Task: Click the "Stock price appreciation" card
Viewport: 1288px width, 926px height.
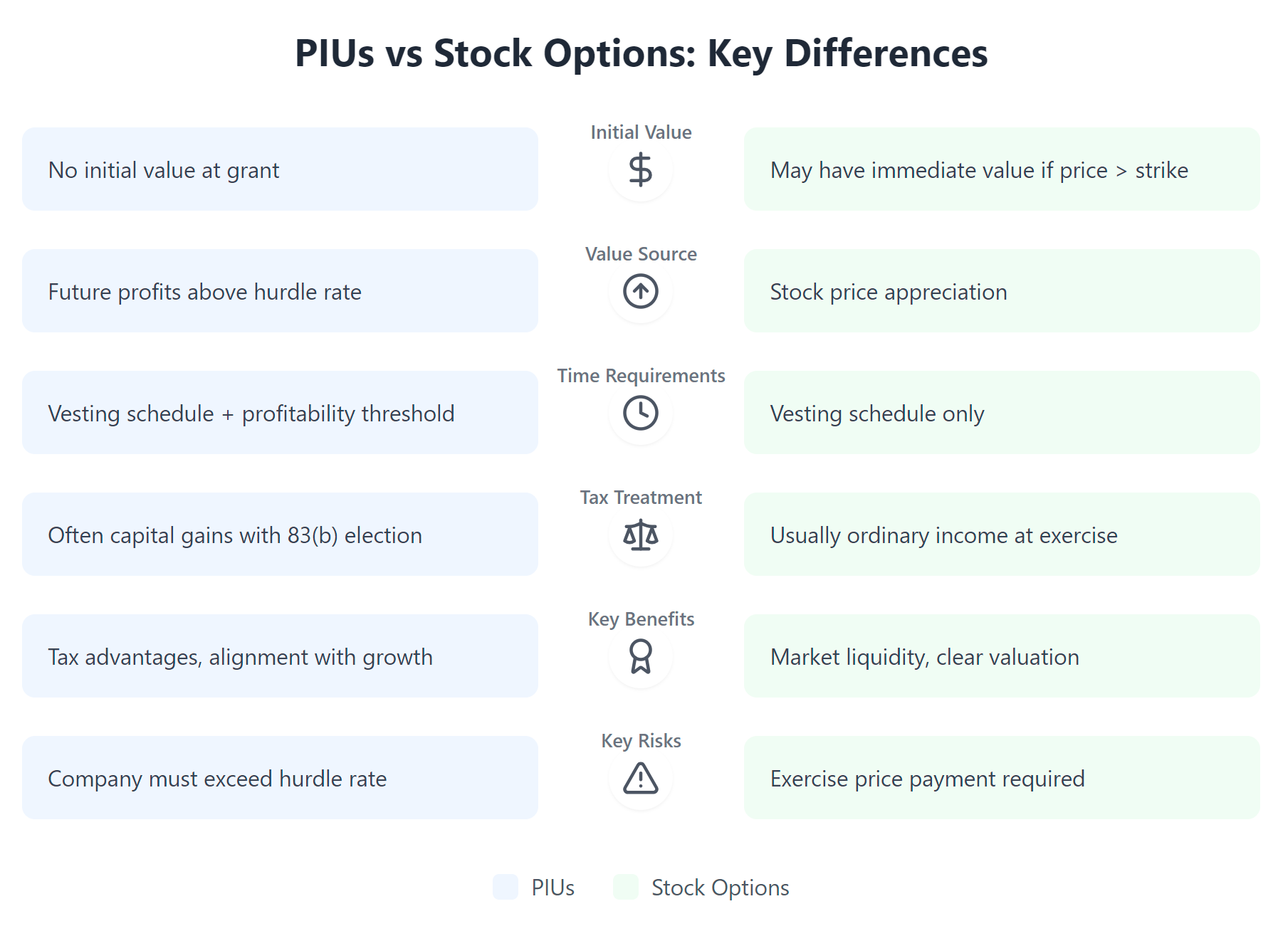Action: (1002, 291)
